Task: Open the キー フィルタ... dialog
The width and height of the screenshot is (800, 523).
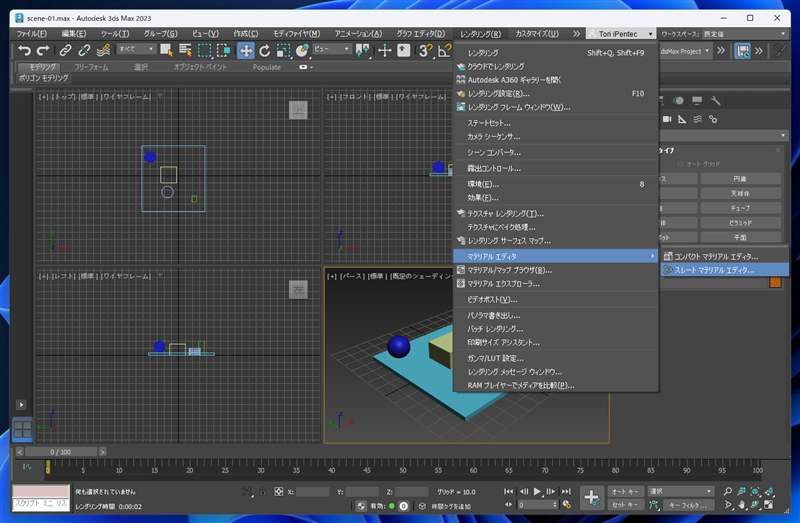Action: 687,505
